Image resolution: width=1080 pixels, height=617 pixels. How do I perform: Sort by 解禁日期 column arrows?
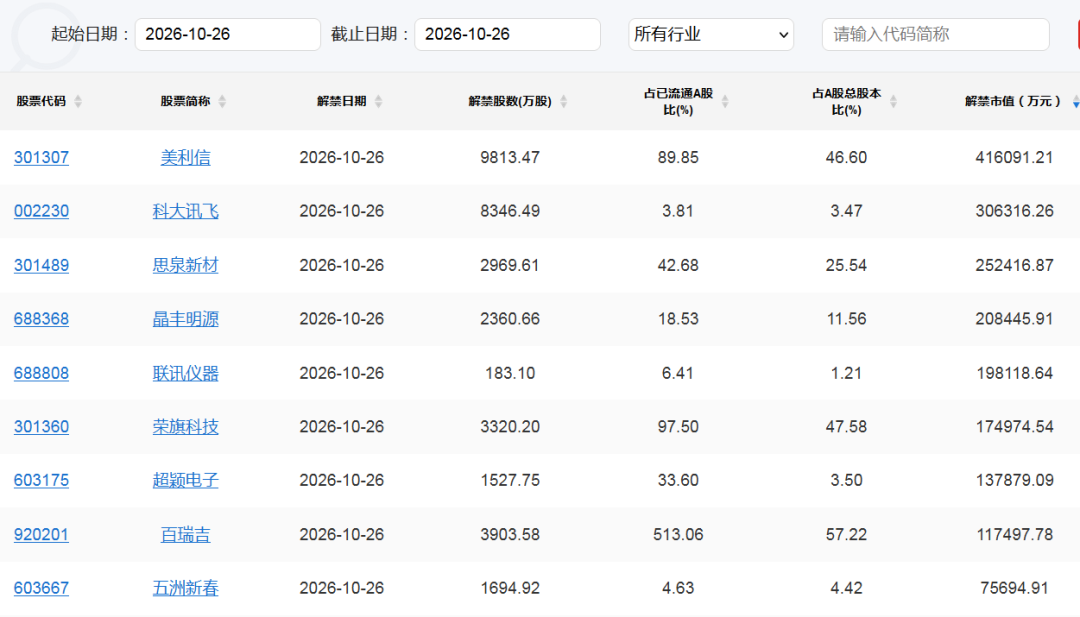coord(378,101)
